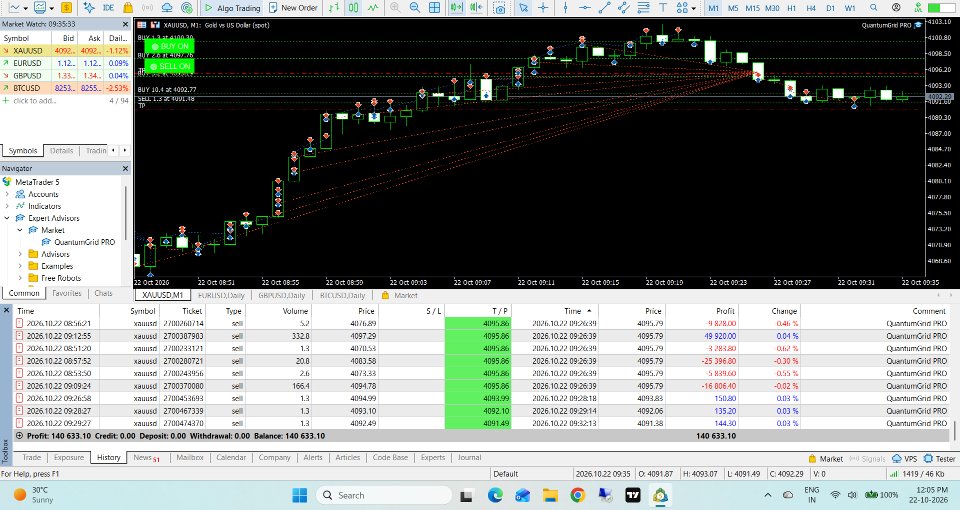Screen dimensions: 960x510
Task: Open the shapes objects dropdown
Action: (x=693, y=8)
